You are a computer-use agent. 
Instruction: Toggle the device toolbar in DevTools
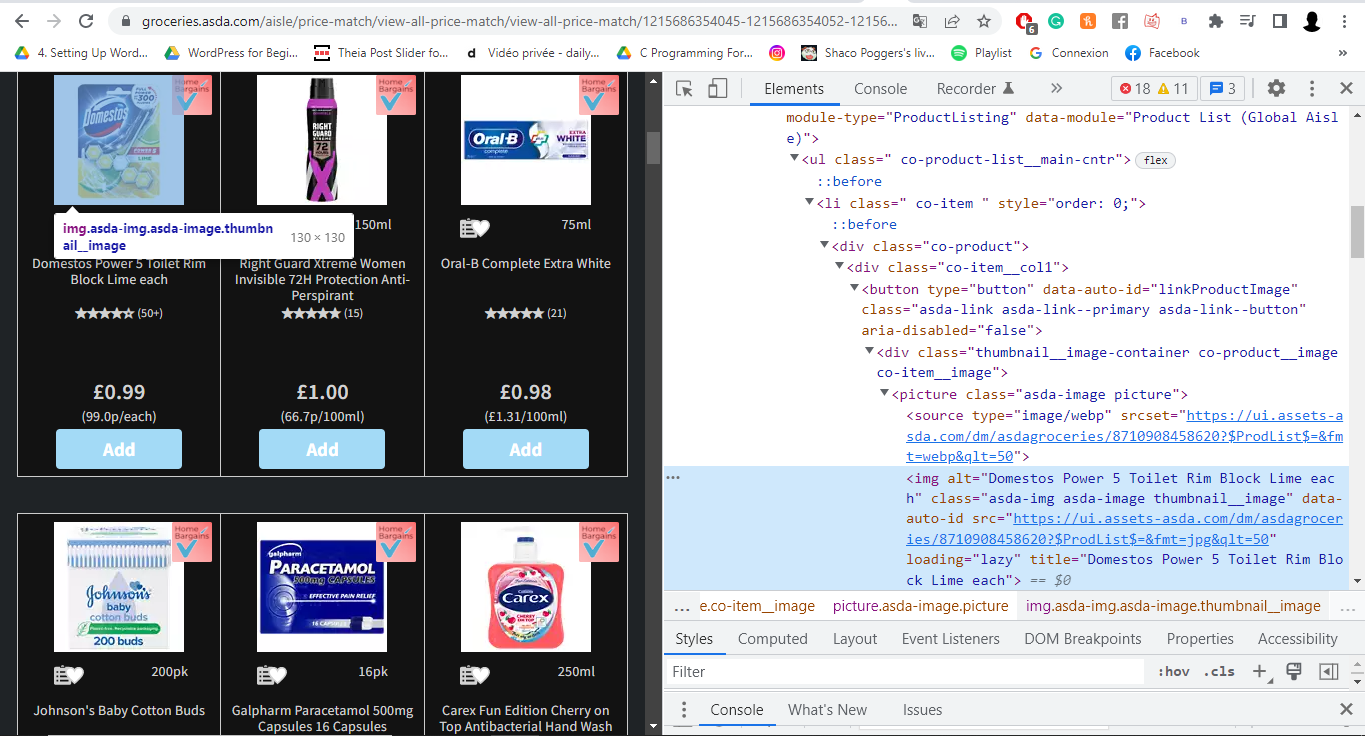coord(717,89)
